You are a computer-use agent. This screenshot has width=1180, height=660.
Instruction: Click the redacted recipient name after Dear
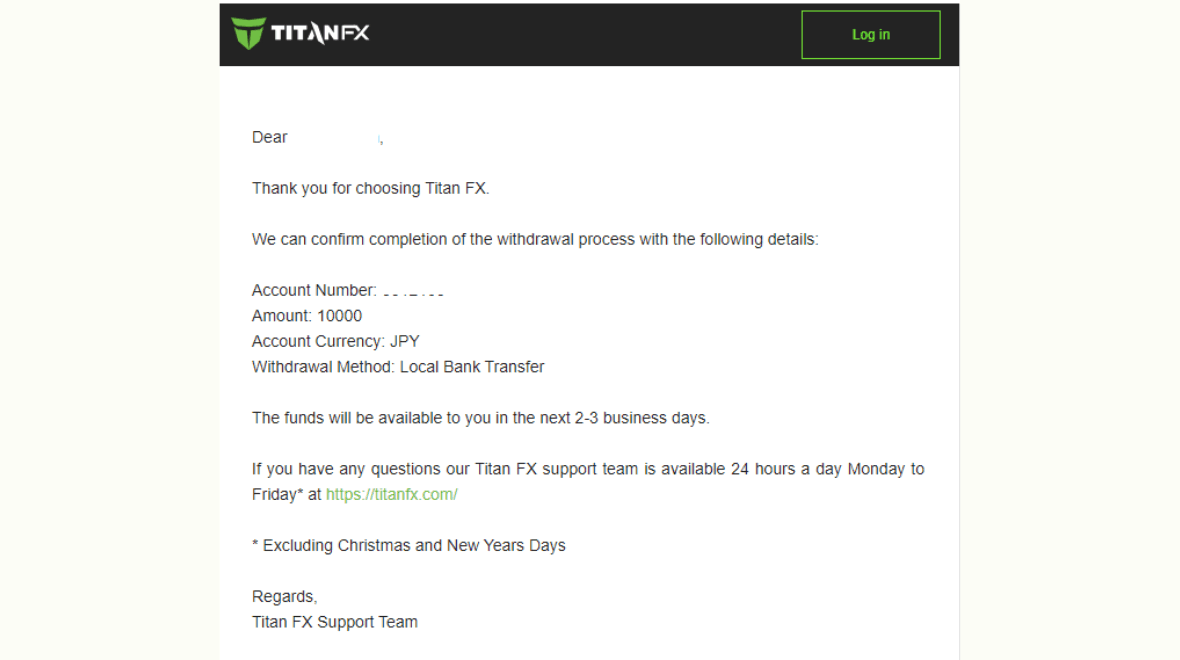336,138
